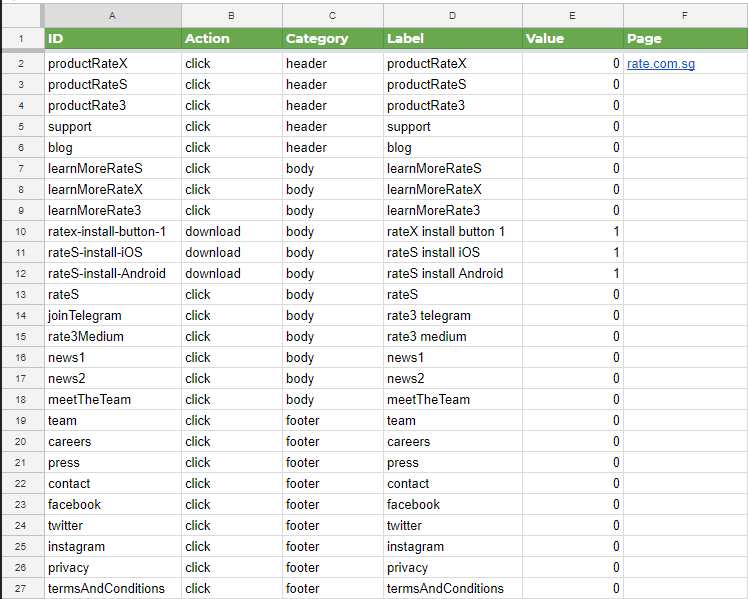748x599 pixels.
Task: Click click action in twitter row
Action: click(x=232, y=525)
